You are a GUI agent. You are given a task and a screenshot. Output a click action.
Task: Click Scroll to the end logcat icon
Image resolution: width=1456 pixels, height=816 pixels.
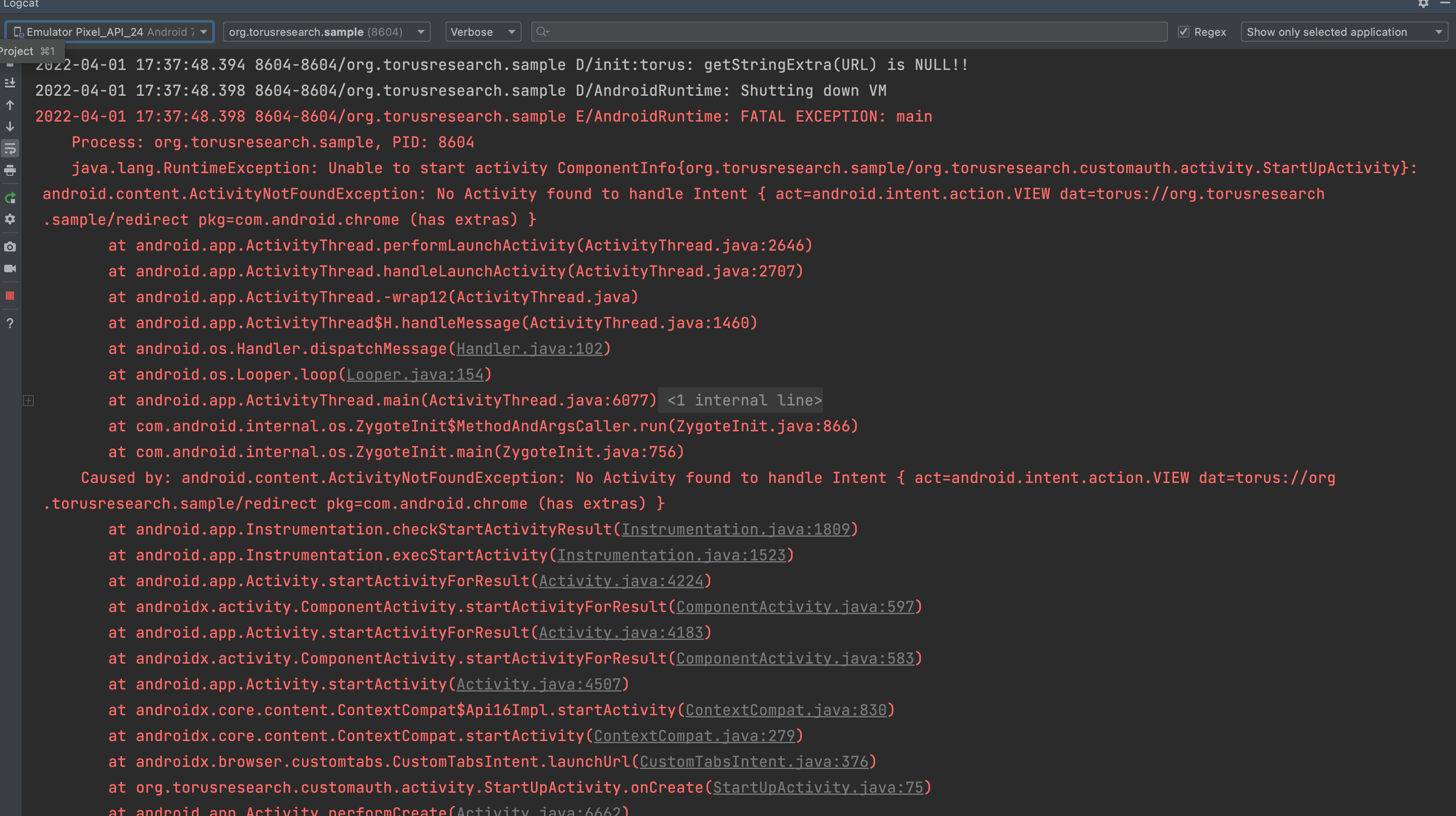tap(10, 83)
